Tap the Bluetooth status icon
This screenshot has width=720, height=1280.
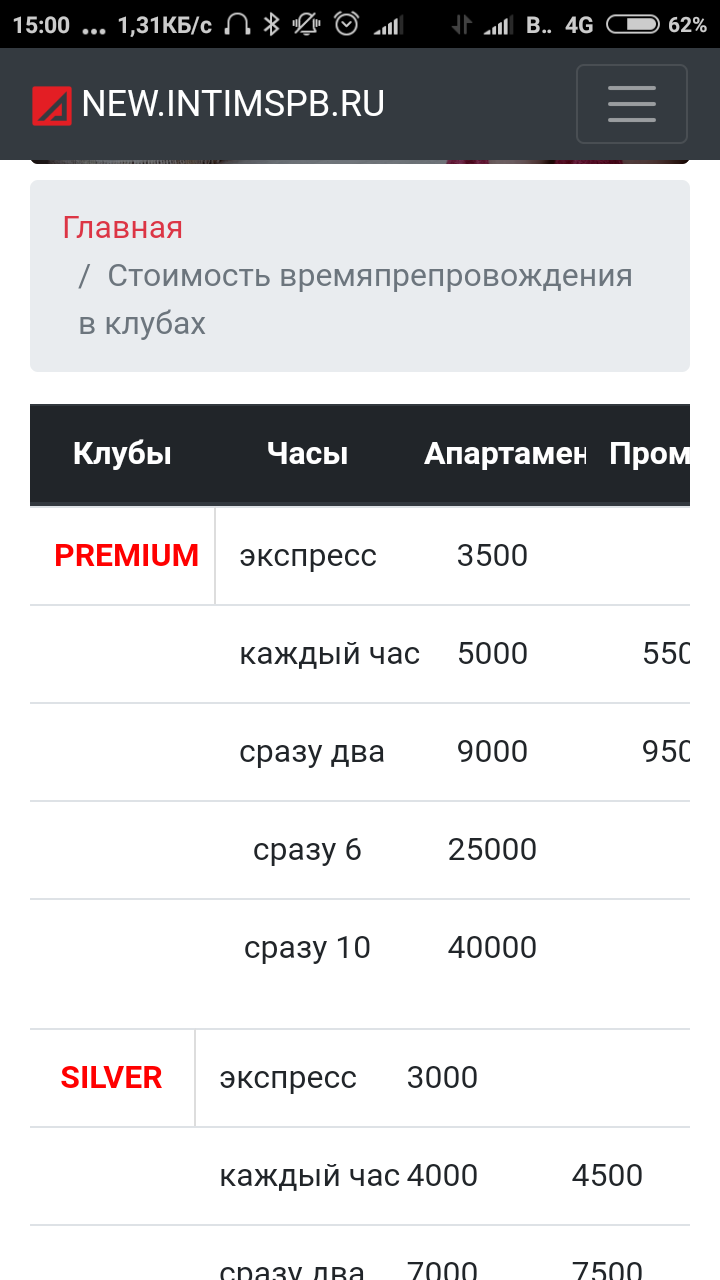click(271, 24)
